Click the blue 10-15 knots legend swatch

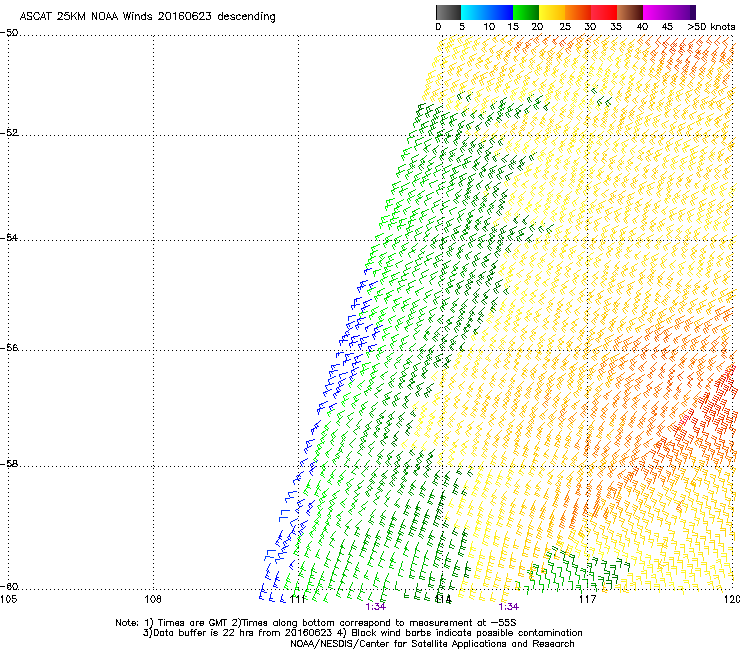(500, 12)
